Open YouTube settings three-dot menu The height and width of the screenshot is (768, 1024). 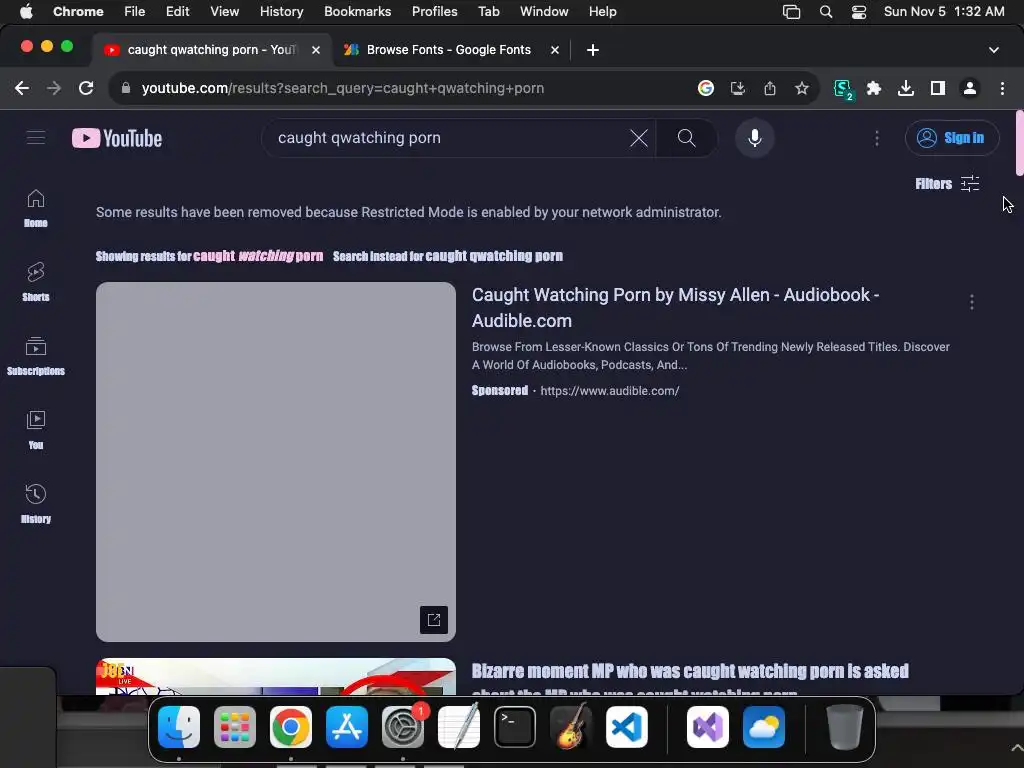(876, 138)
